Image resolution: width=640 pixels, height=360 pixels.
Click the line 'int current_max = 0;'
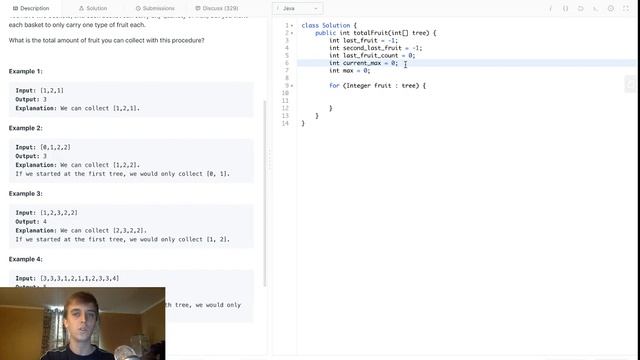click(x=363, y=63)
